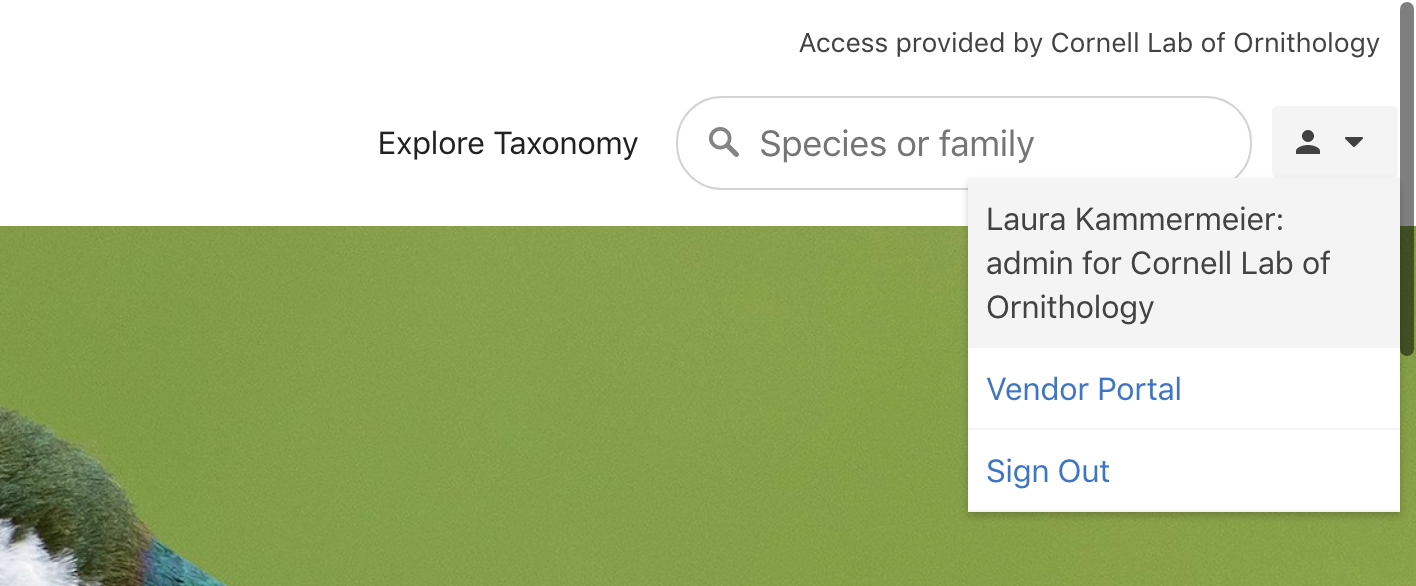Click the scrollbar track below the thumb
The height and width of the screenshot is (586, 1416).
[1407, 470]
